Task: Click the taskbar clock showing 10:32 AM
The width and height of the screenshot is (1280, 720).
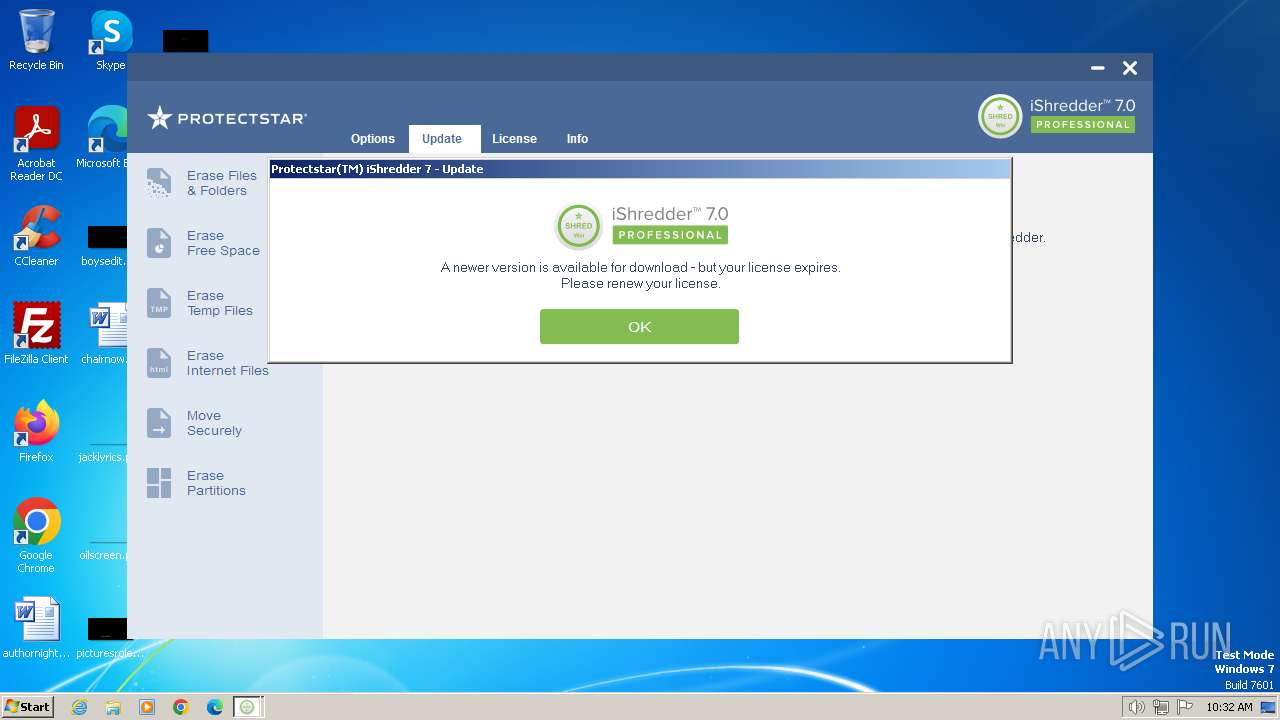Action: (1229, 707)
